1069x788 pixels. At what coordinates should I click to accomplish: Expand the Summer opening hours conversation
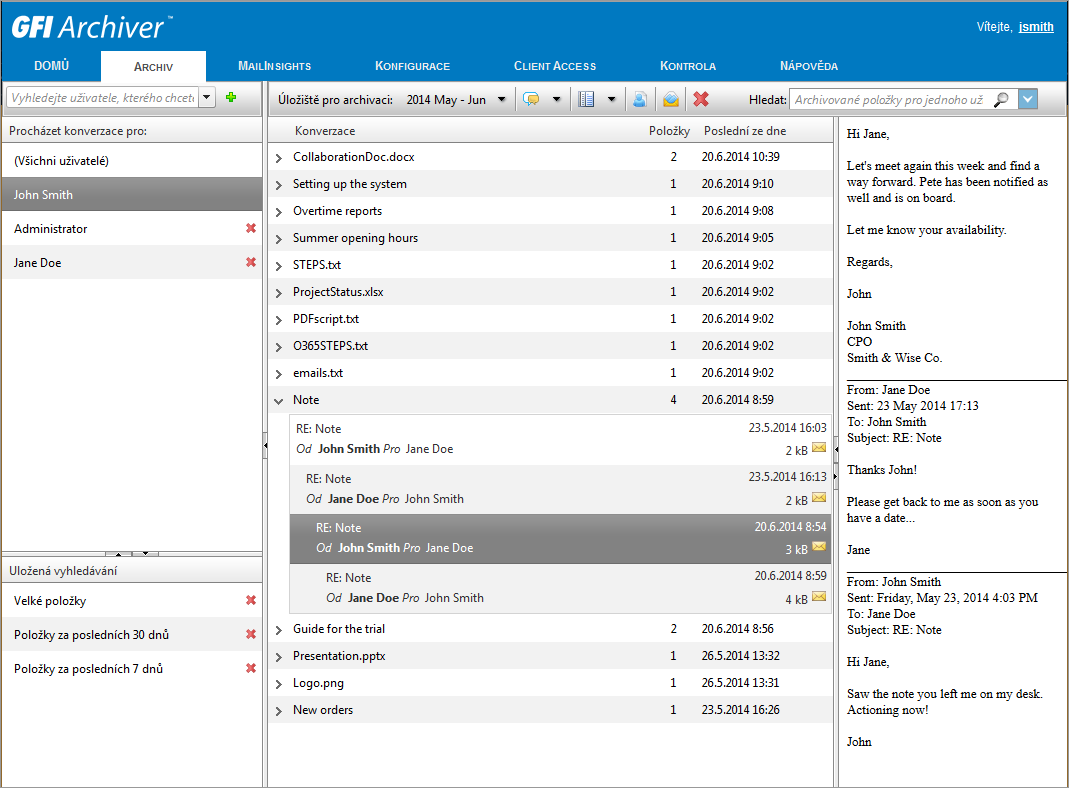279,239
